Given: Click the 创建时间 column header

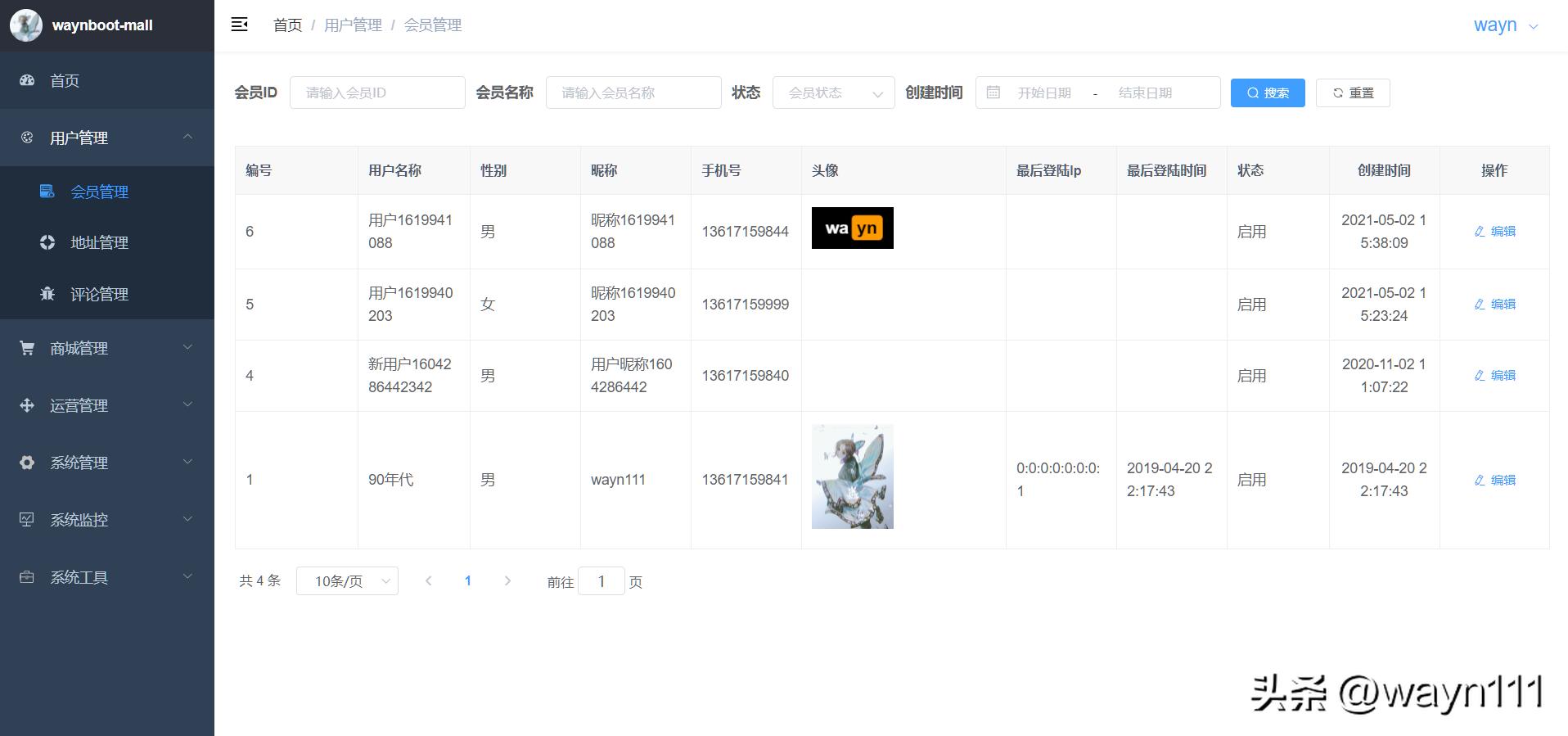Looking at the screenshot, I should click(1384, 170).
